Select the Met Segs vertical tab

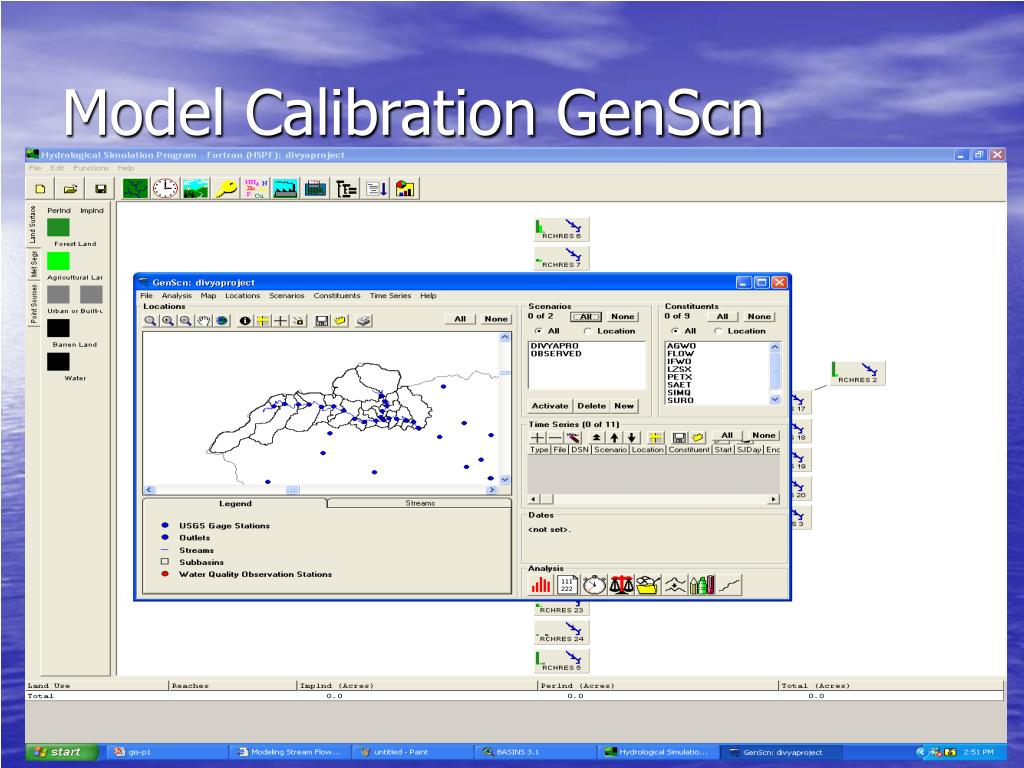pos(34,264)
